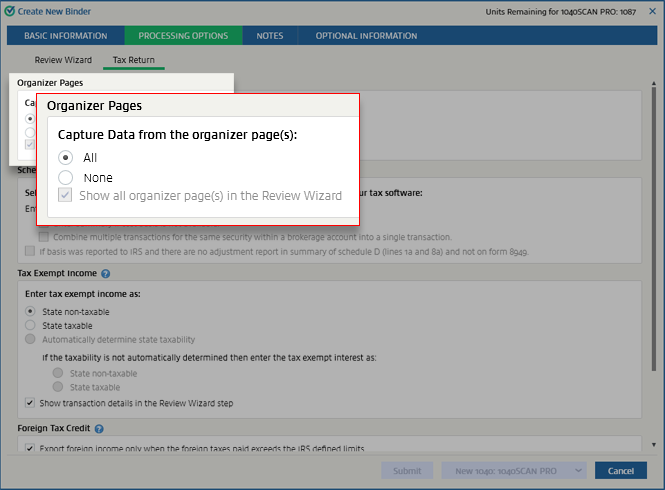Click the help icon beside Tax Exempt Income
Screen dimensions: 665x490
[x=105, y=273]
